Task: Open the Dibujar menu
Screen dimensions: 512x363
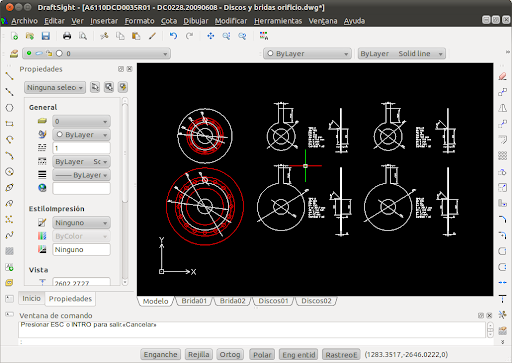Action: 196,21
